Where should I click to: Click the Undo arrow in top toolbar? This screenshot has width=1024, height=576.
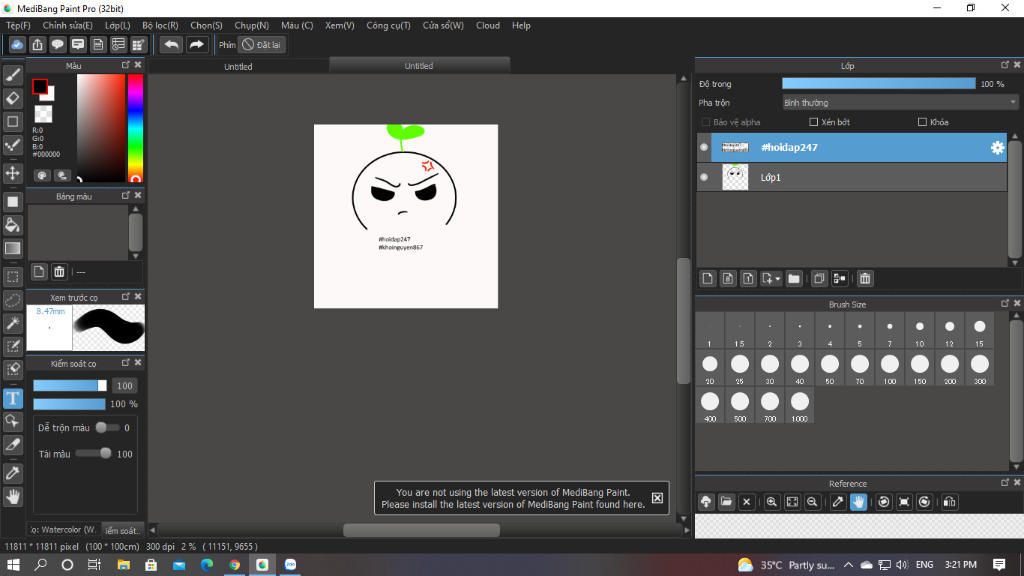171,44
